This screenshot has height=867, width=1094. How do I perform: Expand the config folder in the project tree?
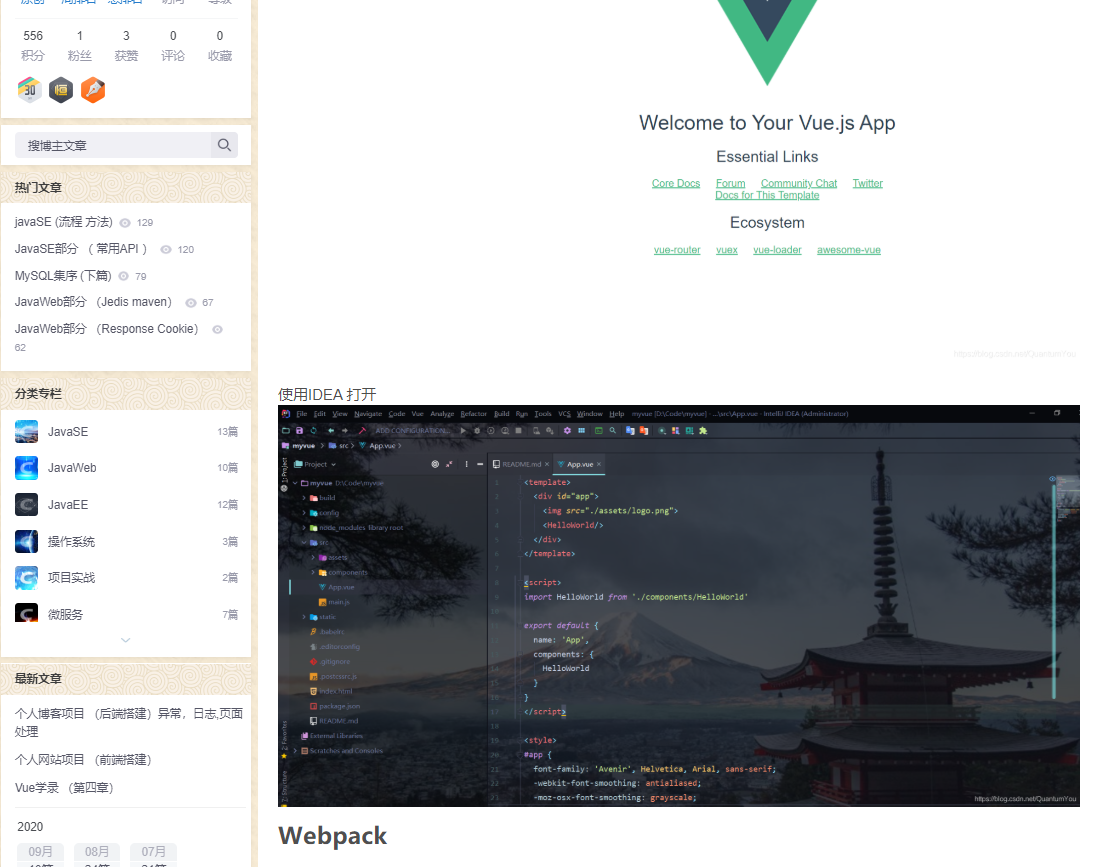[x=304, y=513]
